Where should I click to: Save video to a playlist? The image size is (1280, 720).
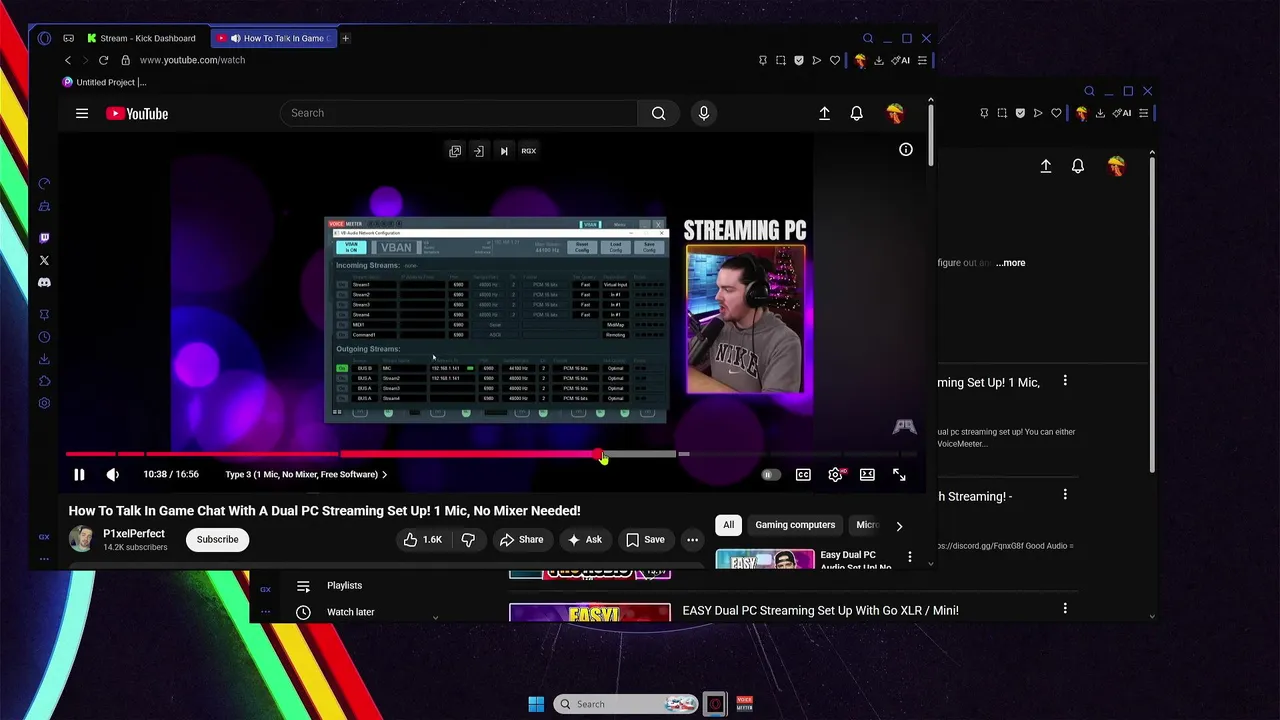tap(645, 540)
